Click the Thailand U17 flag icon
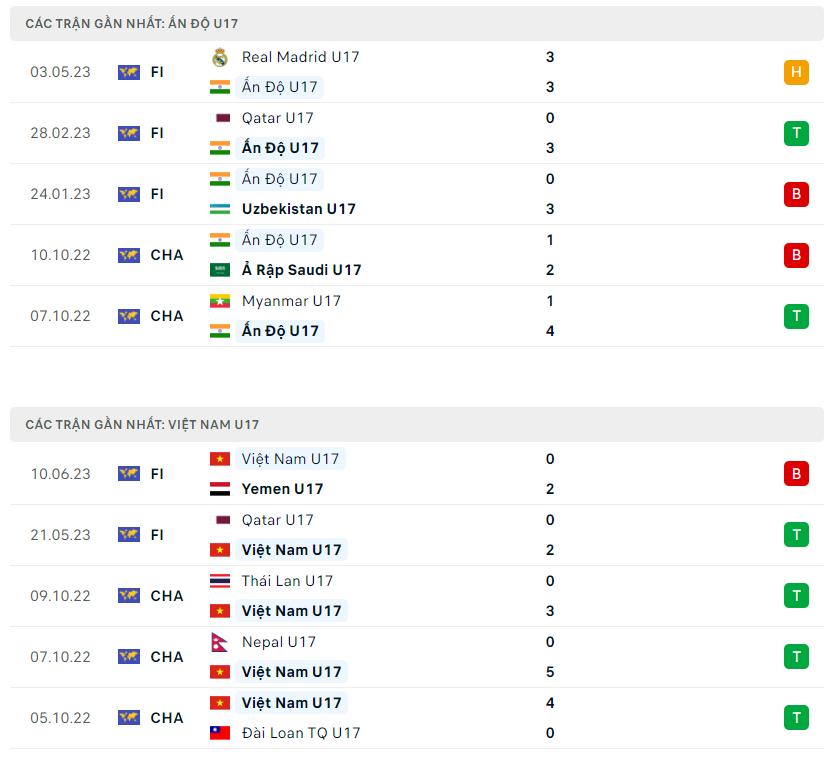This screenshot has width=836, height=763. pos(220,581)
